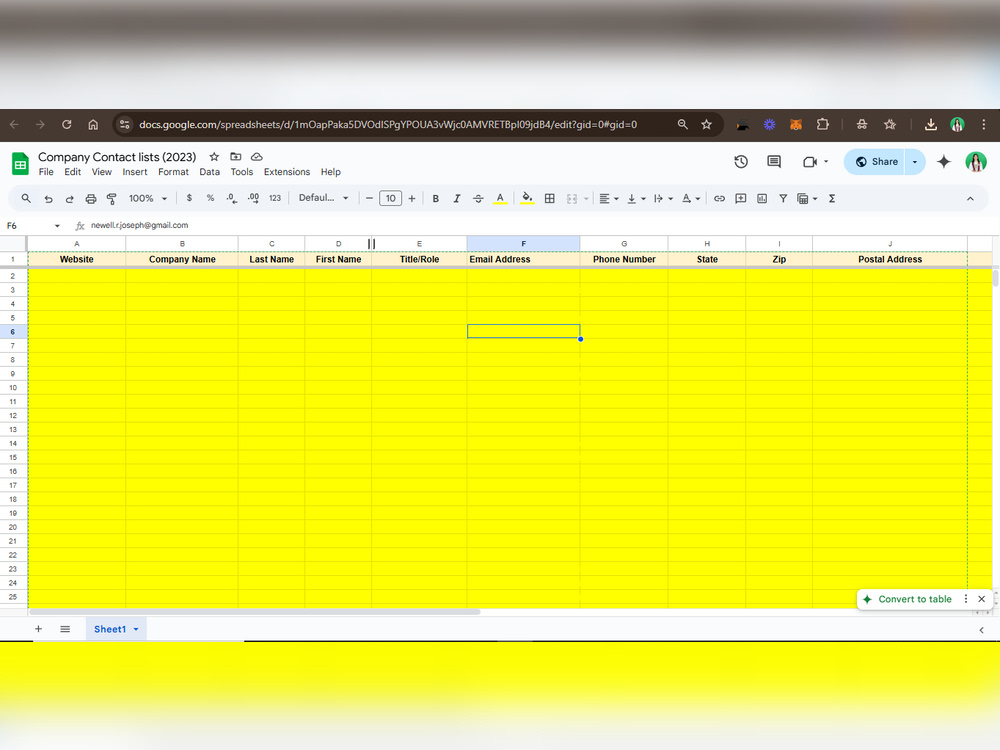Click the search menus magnifier icon
This screenshot has height=750, width=1000.
point(26,198)
